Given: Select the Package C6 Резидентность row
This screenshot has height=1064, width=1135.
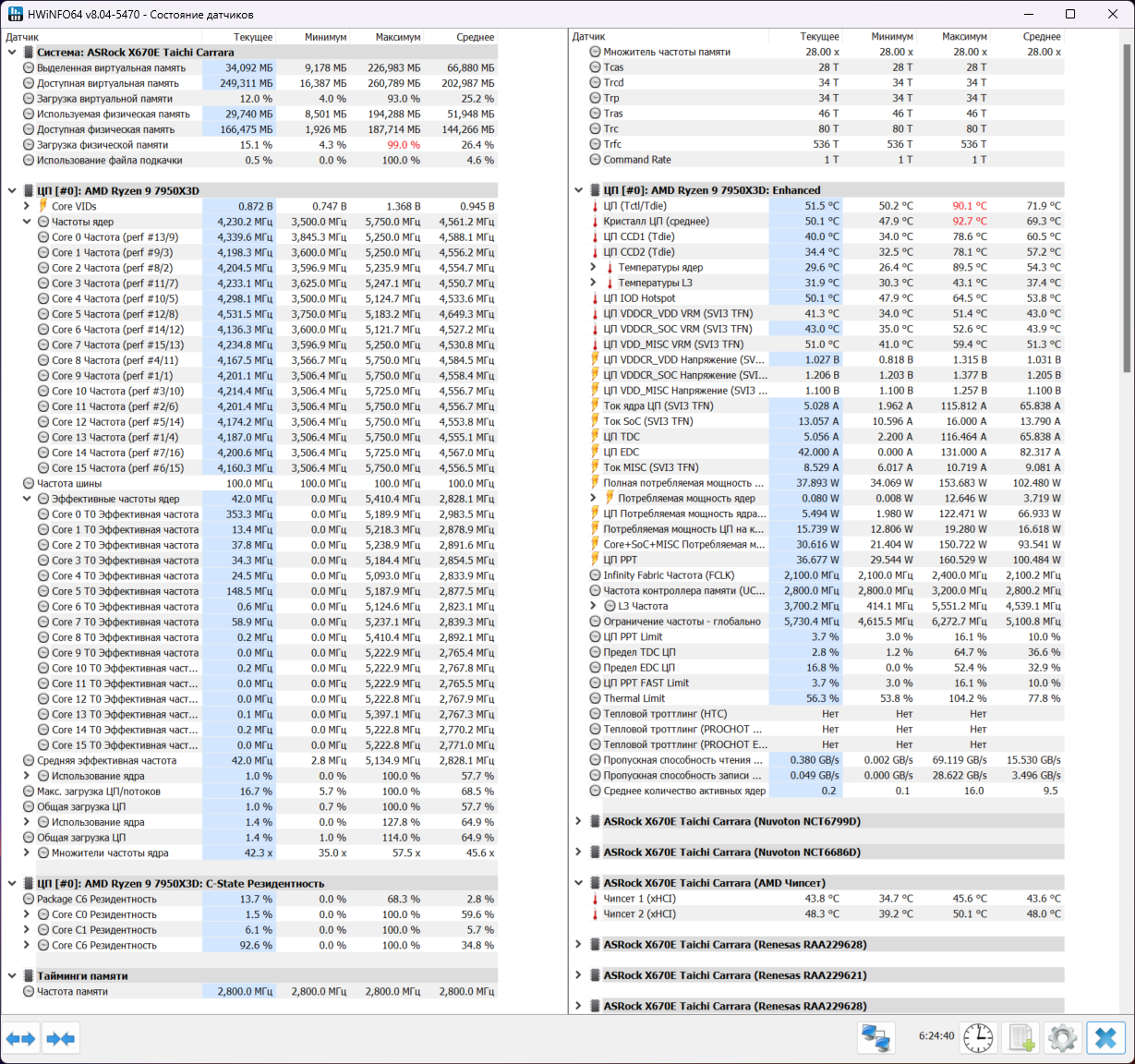Looking at the screenshot, I should pos(250,899).
